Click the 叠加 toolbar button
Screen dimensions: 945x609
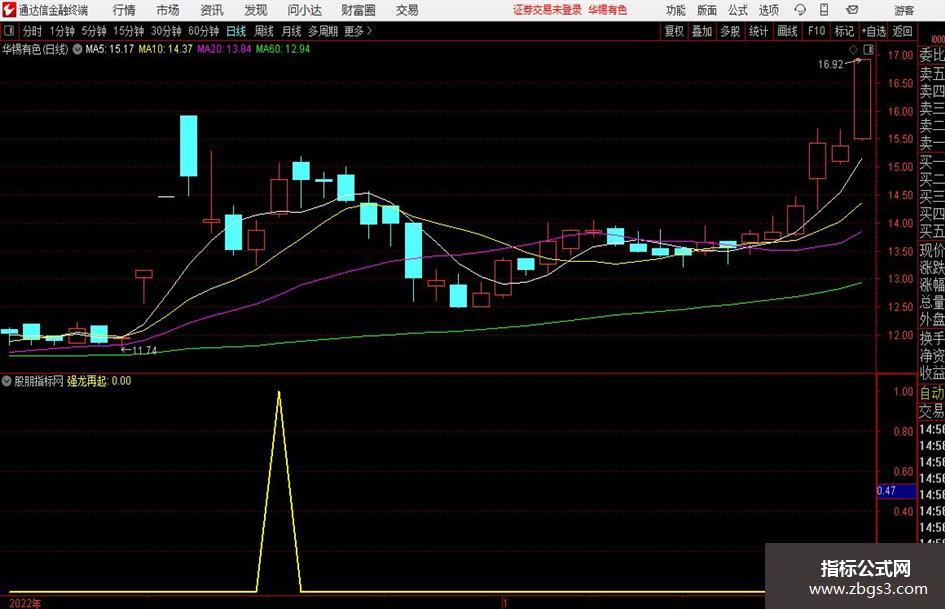[x=702, y=31]
